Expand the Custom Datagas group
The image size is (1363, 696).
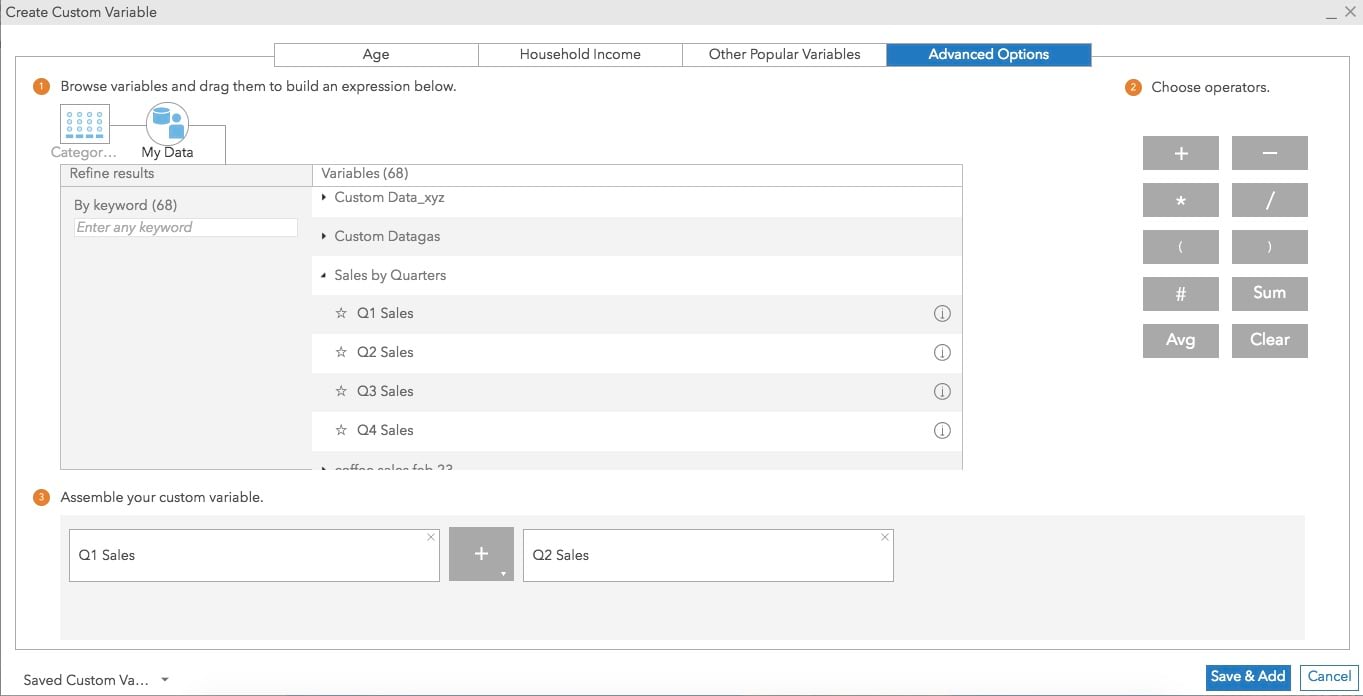(x=324, y=237)
